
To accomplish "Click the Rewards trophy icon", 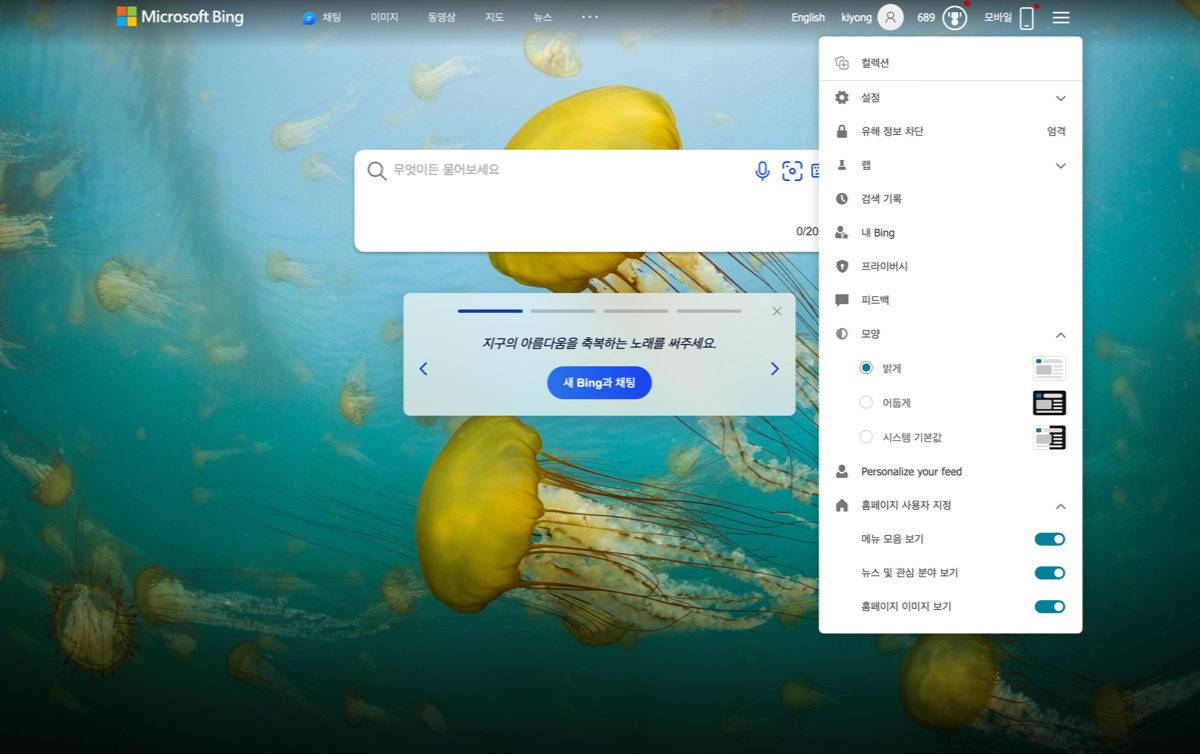I will tap(955, 18).
